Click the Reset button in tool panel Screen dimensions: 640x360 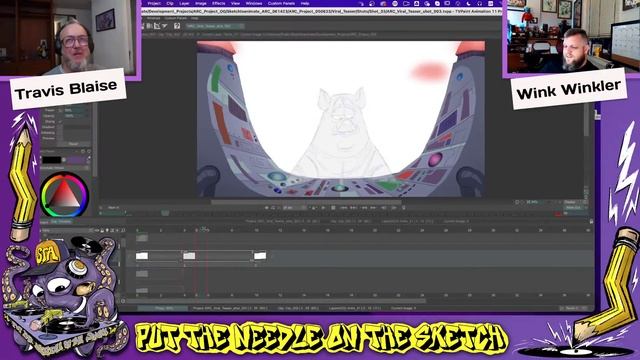click(x=73, y=144)
